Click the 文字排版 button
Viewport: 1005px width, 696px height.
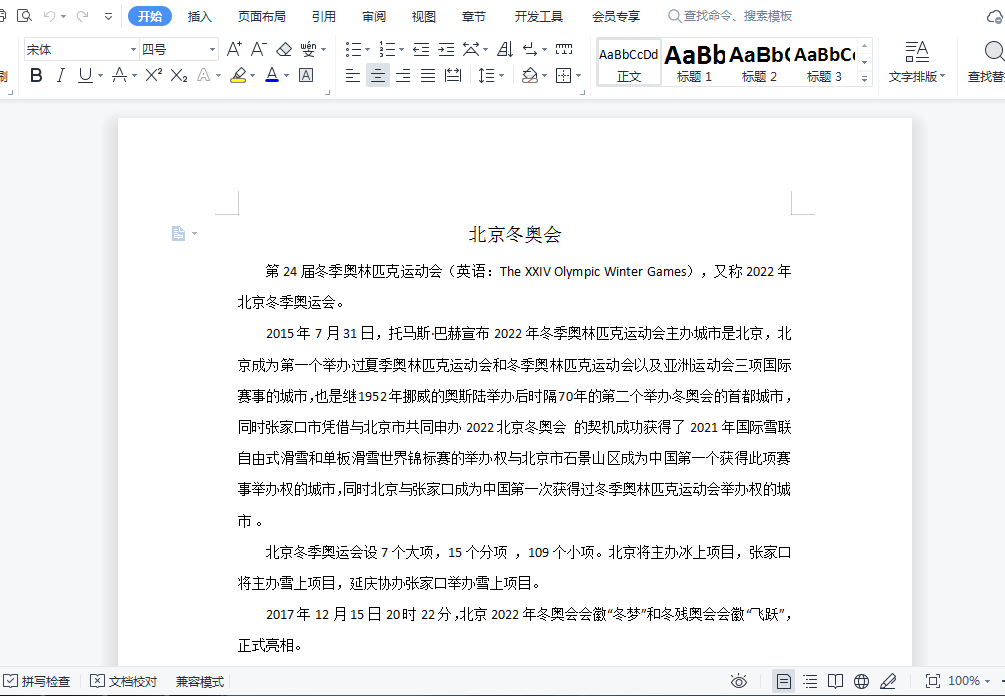916,62
